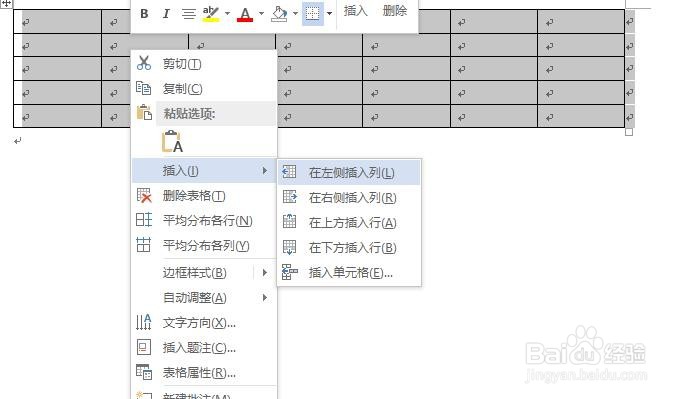Click the table resize handle square

[629, 132]
